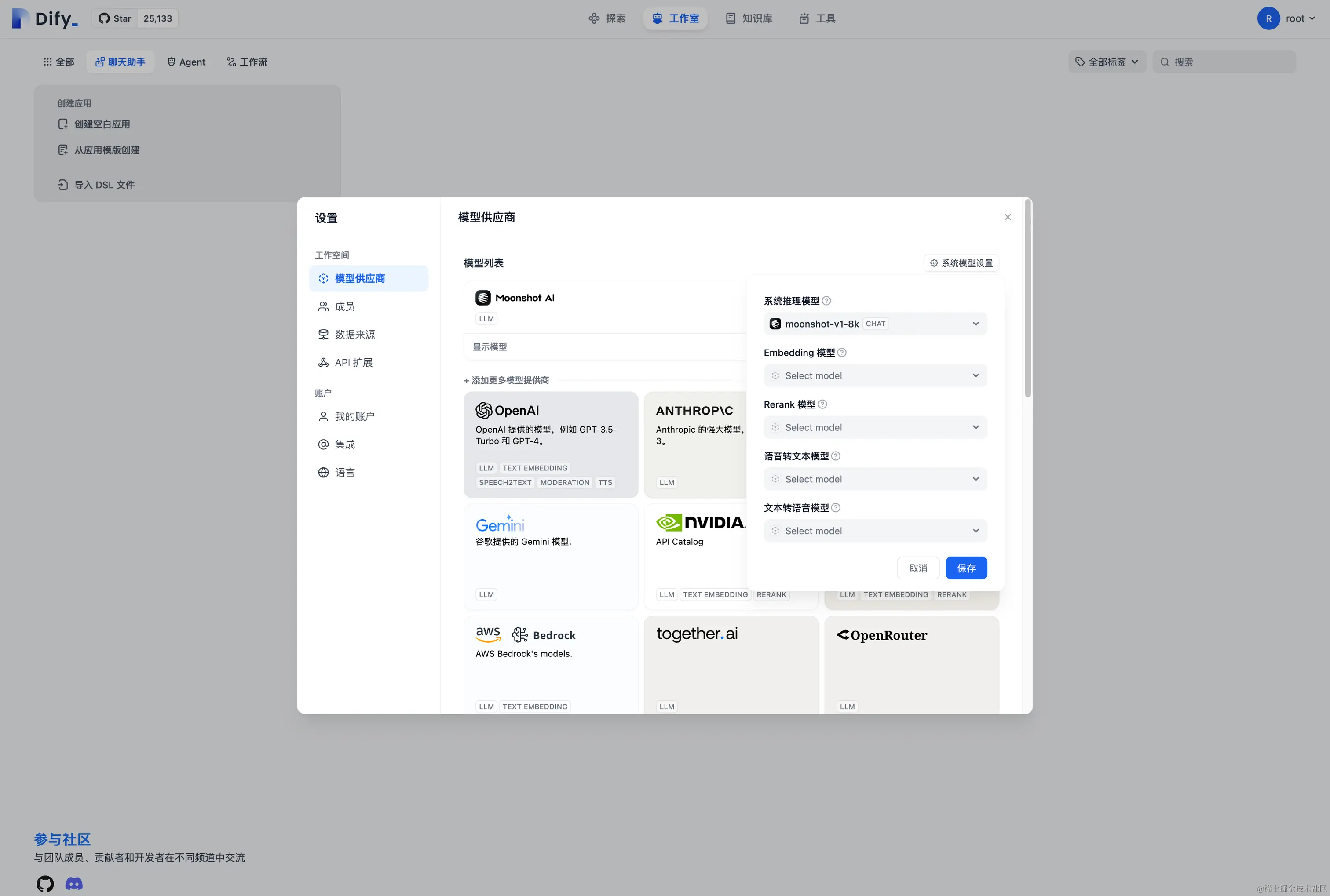Click help icon beside 语音转文本模型
The height and width of the screenshot is (896, 1330).
(836, 456)
